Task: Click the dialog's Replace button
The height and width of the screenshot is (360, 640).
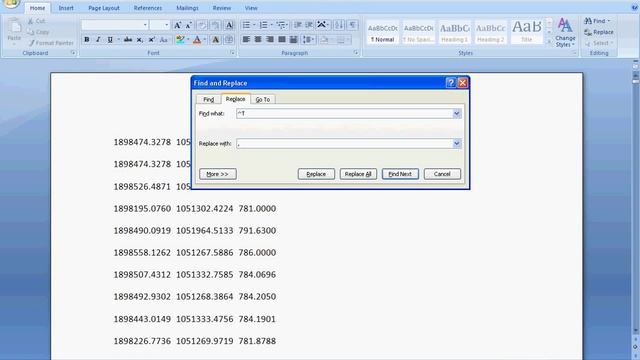Action: pyautogui.click(x=316, y=174)
